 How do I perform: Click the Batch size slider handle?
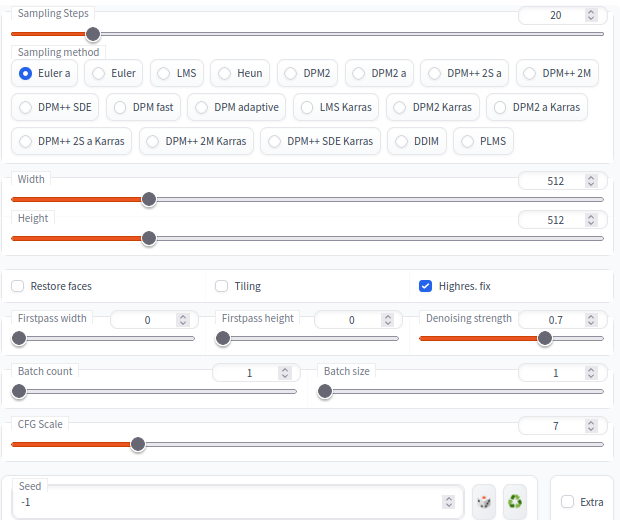[325, 391]
